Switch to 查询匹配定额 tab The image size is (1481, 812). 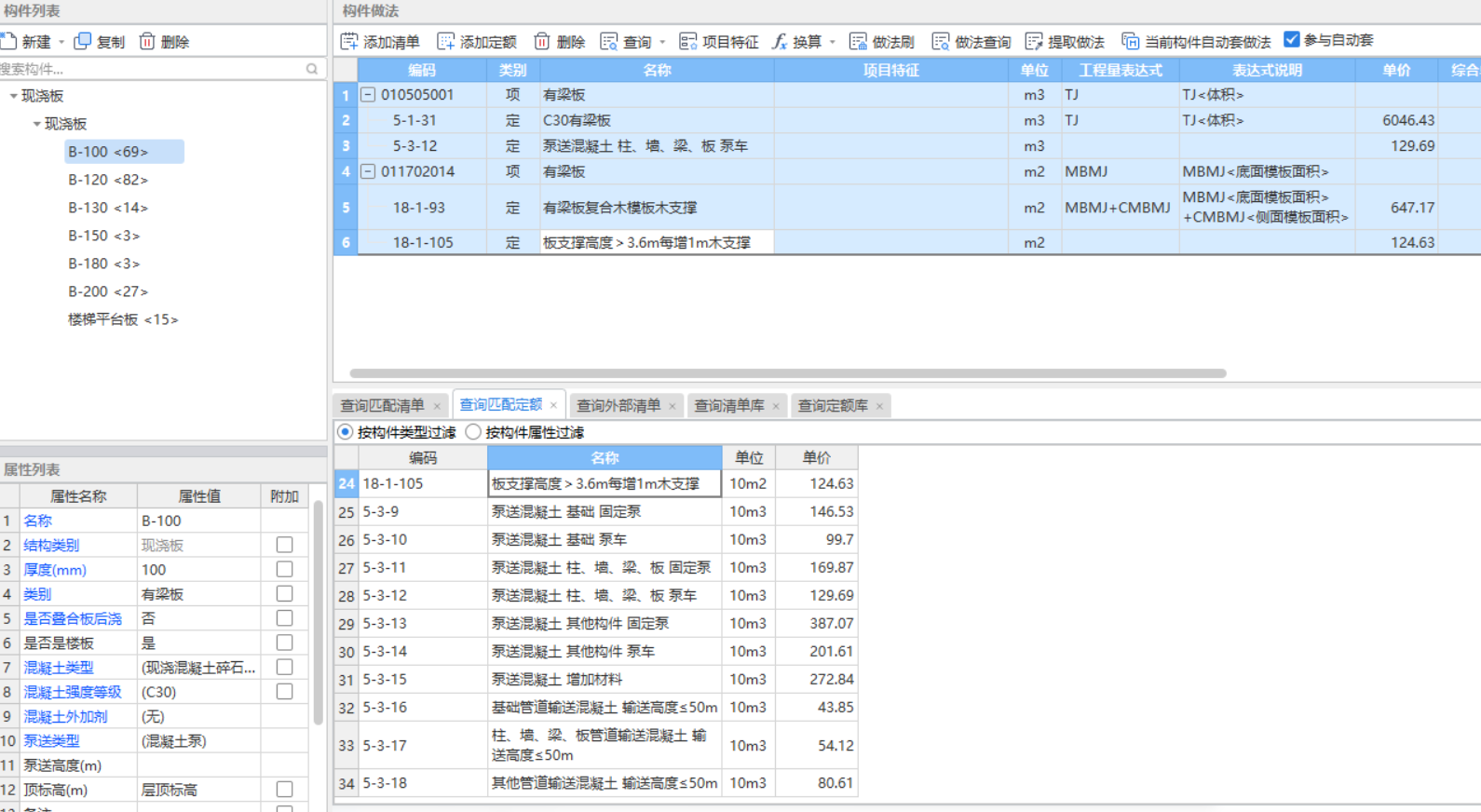[500, 405]
